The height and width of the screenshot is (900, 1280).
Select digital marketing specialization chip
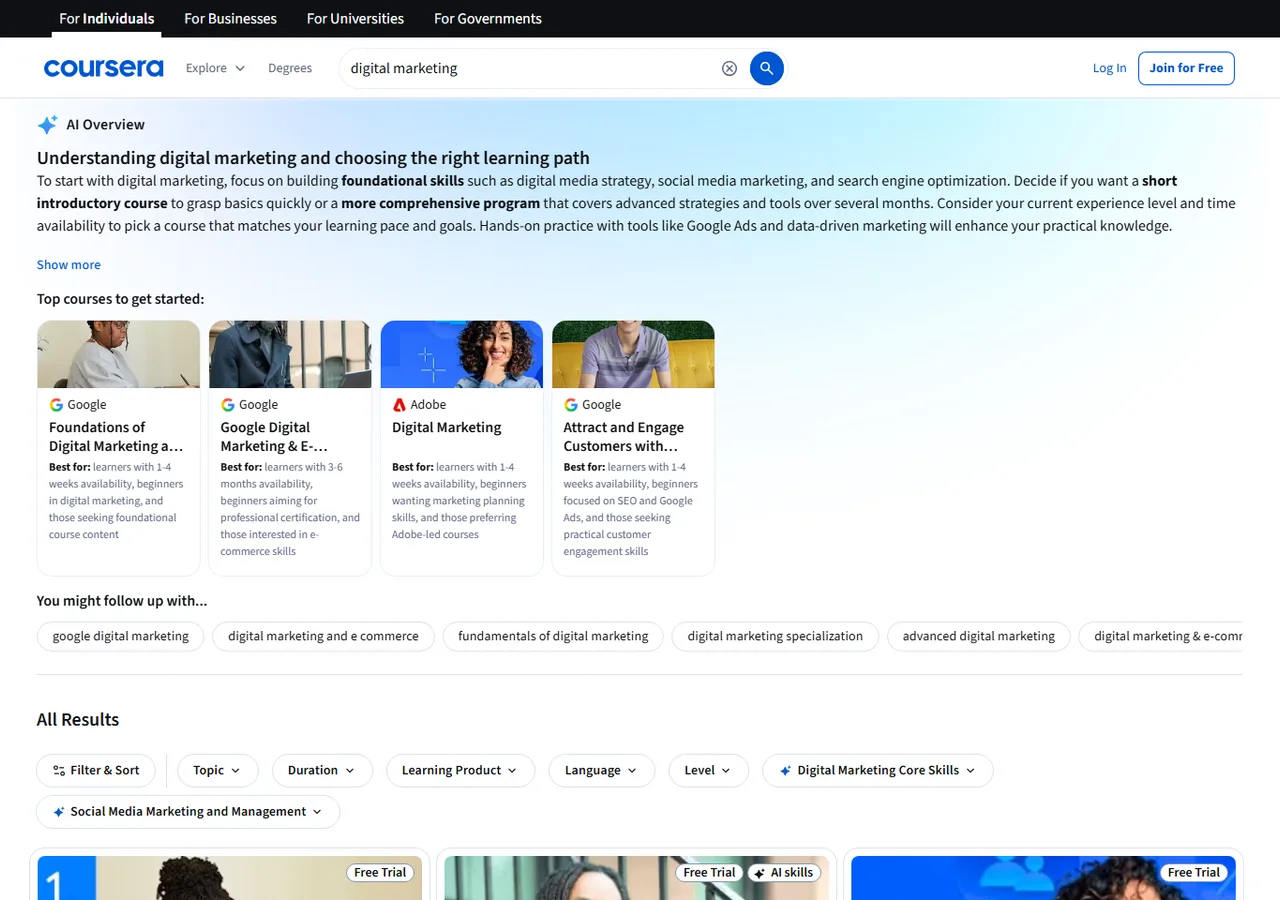[775, 636]
